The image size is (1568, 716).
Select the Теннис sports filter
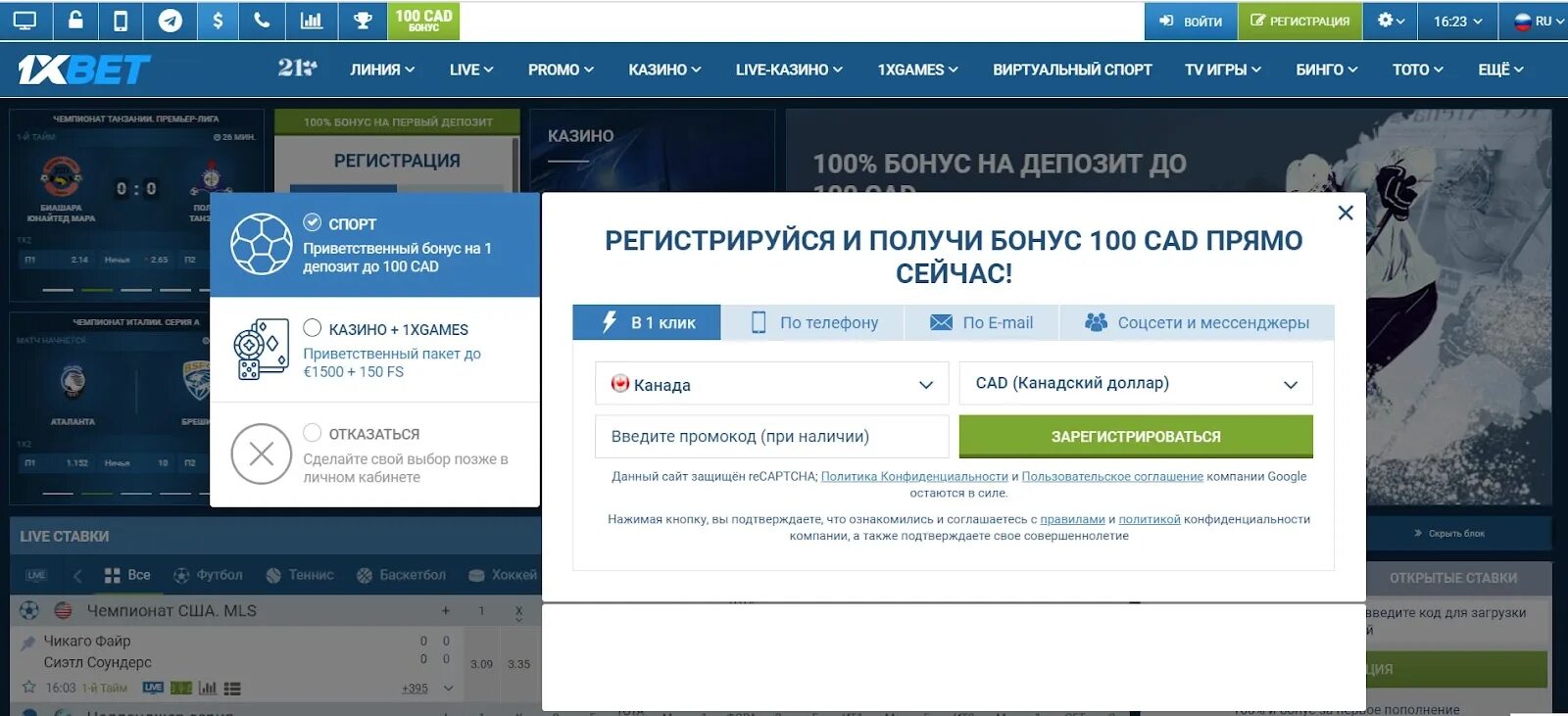pyautogui.click(x=300, y=575)
